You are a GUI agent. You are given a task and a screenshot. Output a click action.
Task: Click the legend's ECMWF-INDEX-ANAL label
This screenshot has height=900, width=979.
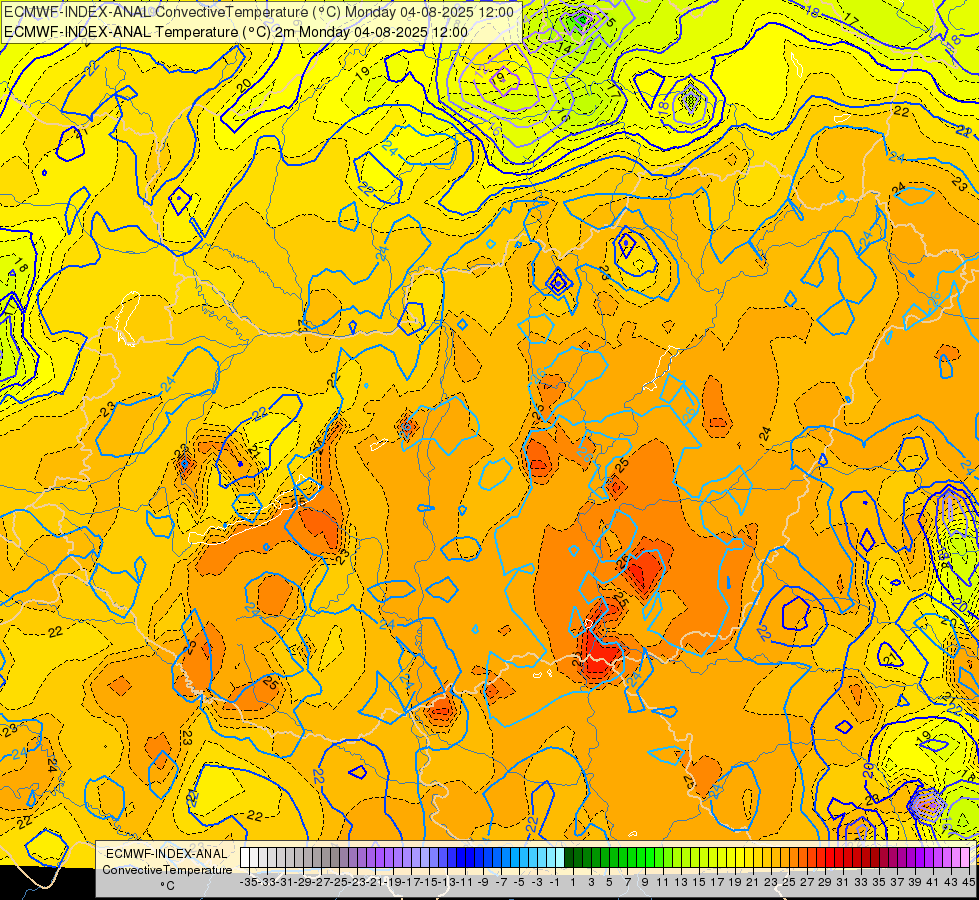pyautogui.click(x=167, y=854)
